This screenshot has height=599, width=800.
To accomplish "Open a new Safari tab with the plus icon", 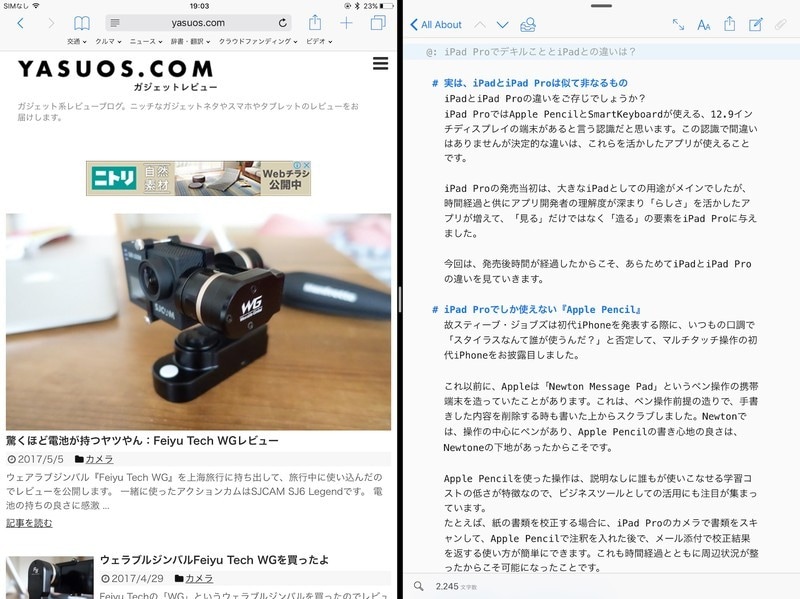I will click(346, 21).
